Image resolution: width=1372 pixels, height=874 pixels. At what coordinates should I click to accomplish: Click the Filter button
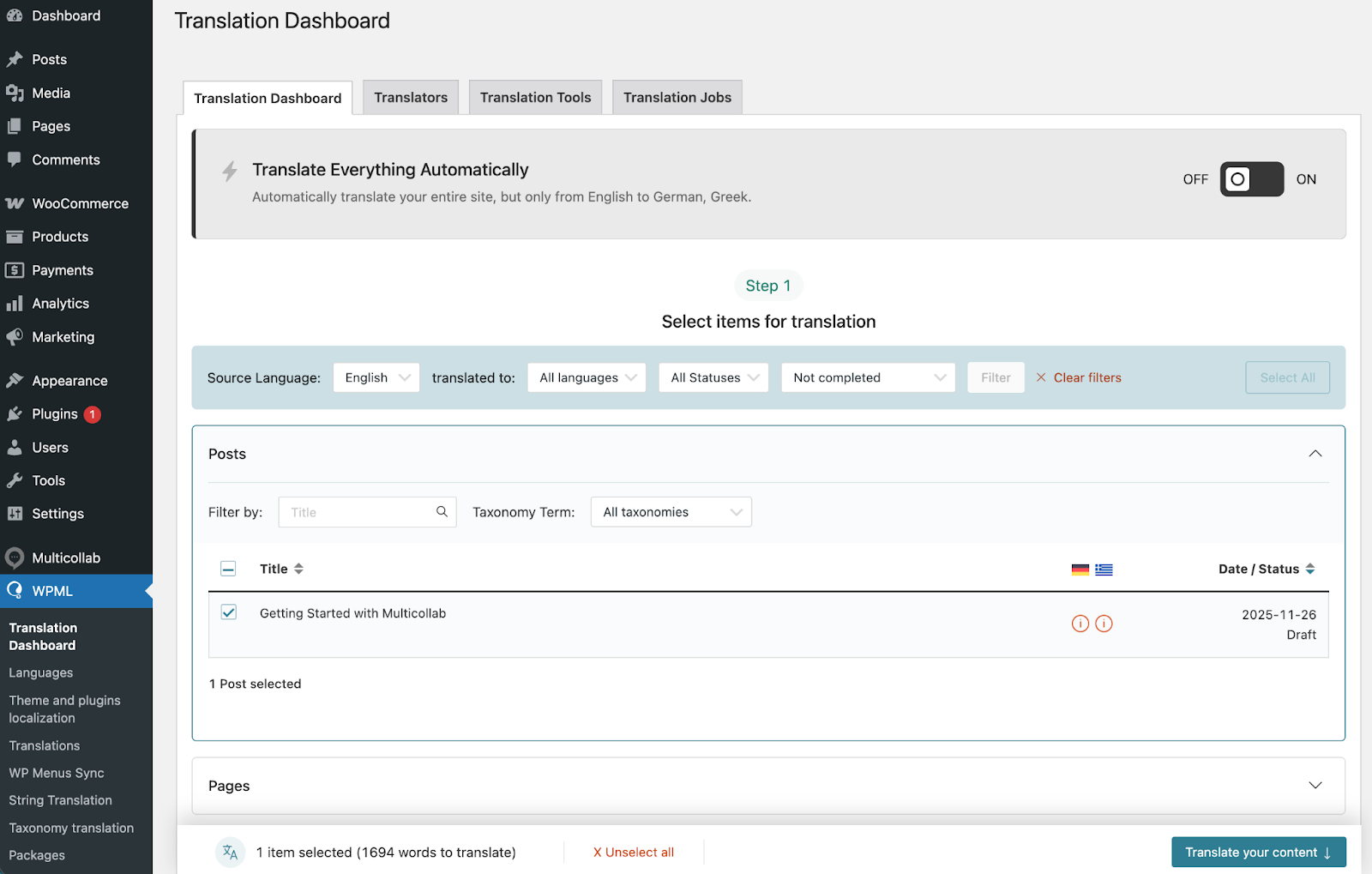[996, 377]
